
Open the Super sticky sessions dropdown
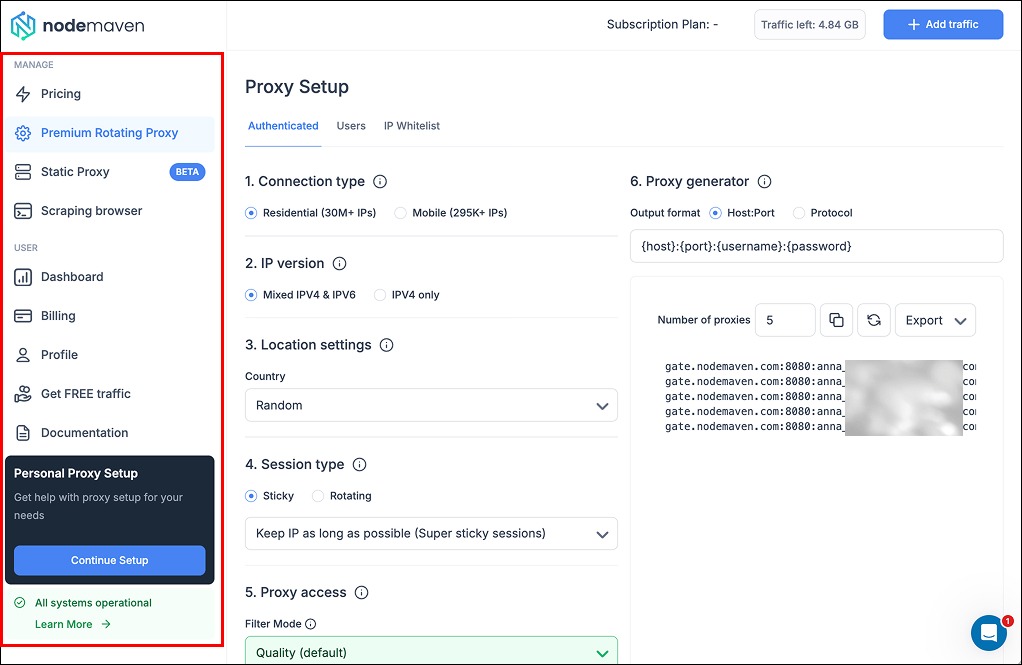click(x=431, y=534)
